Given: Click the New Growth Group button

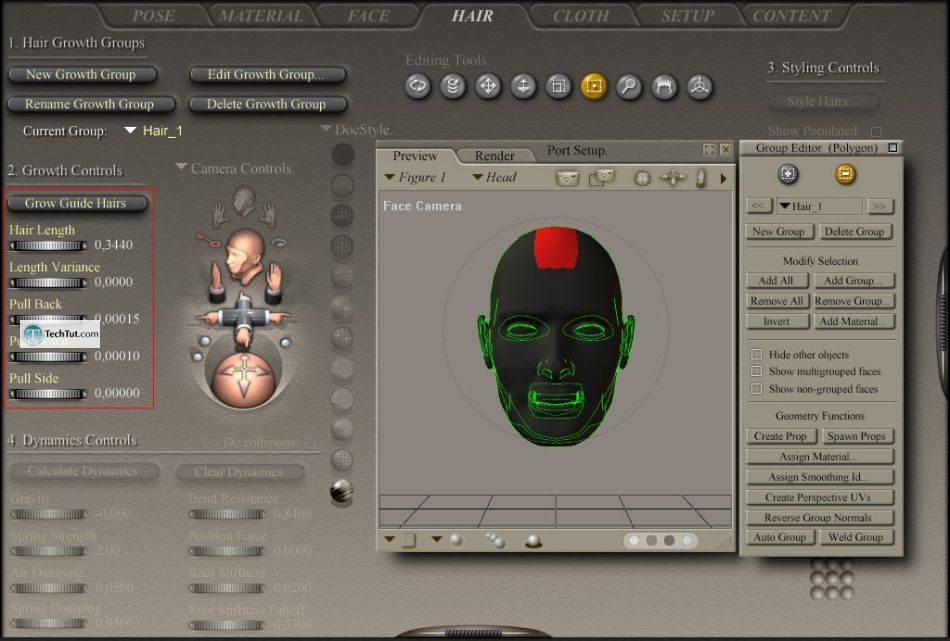Looking at the screenshot, I should (x=81, y=75).
